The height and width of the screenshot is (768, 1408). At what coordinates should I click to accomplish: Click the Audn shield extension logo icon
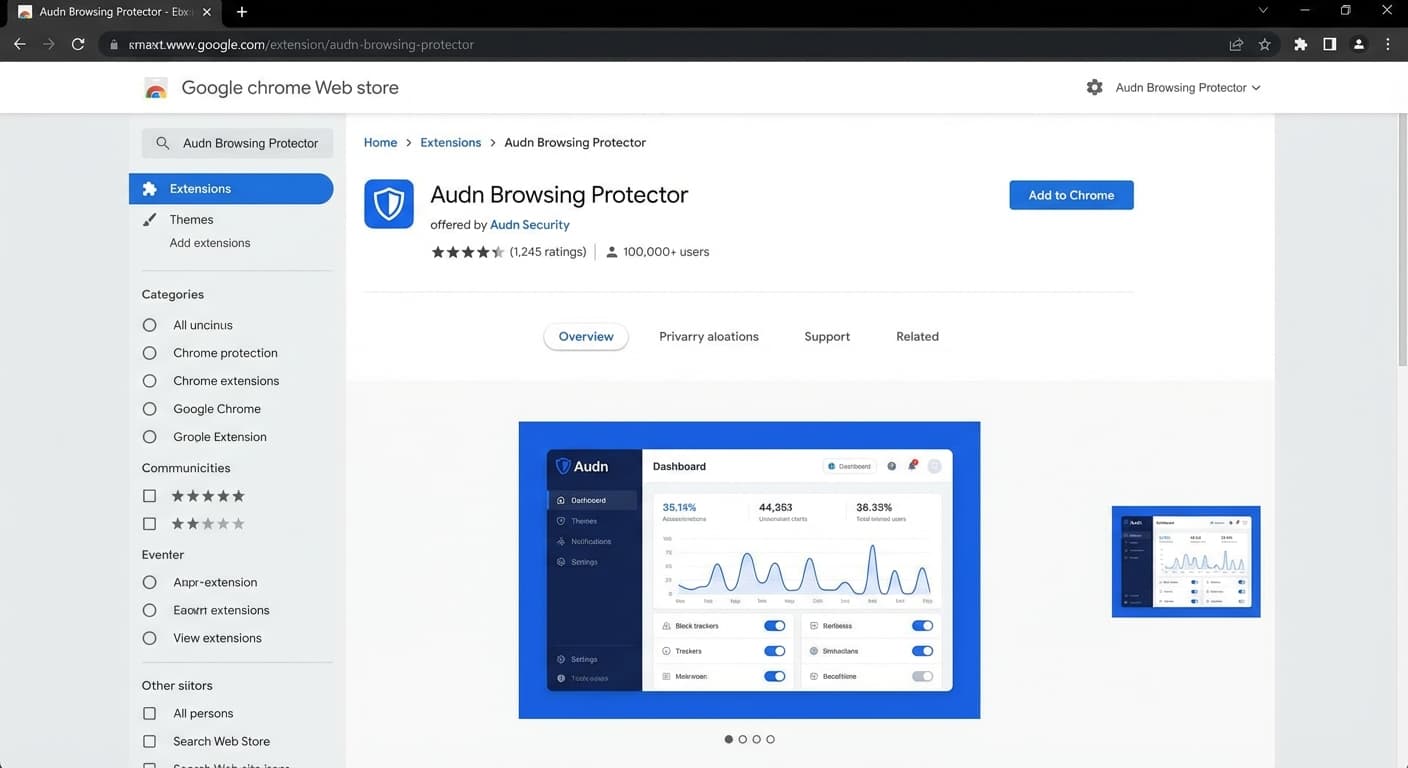pyautogui.click(x=388, y=203)
